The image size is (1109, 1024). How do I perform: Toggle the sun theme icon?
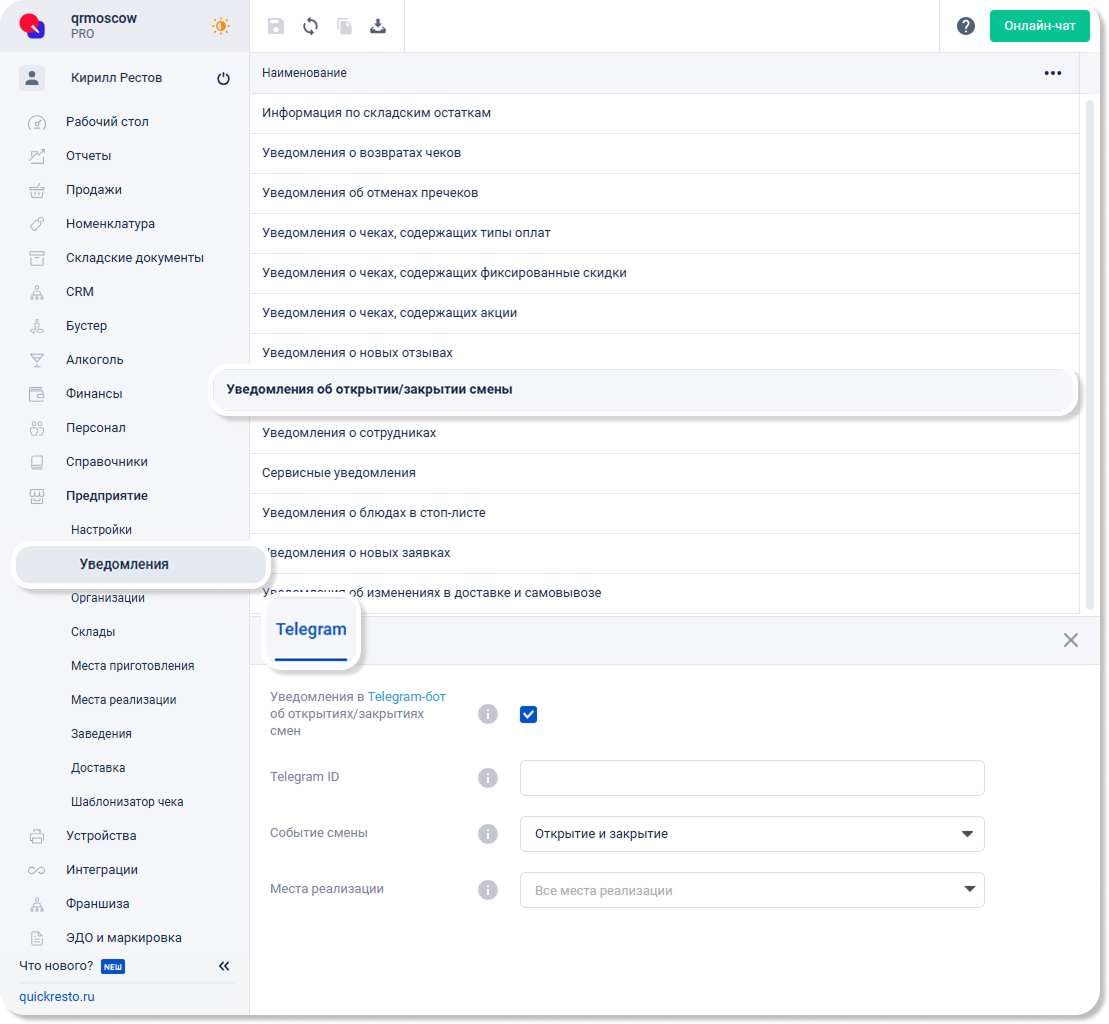pos(220,27)
